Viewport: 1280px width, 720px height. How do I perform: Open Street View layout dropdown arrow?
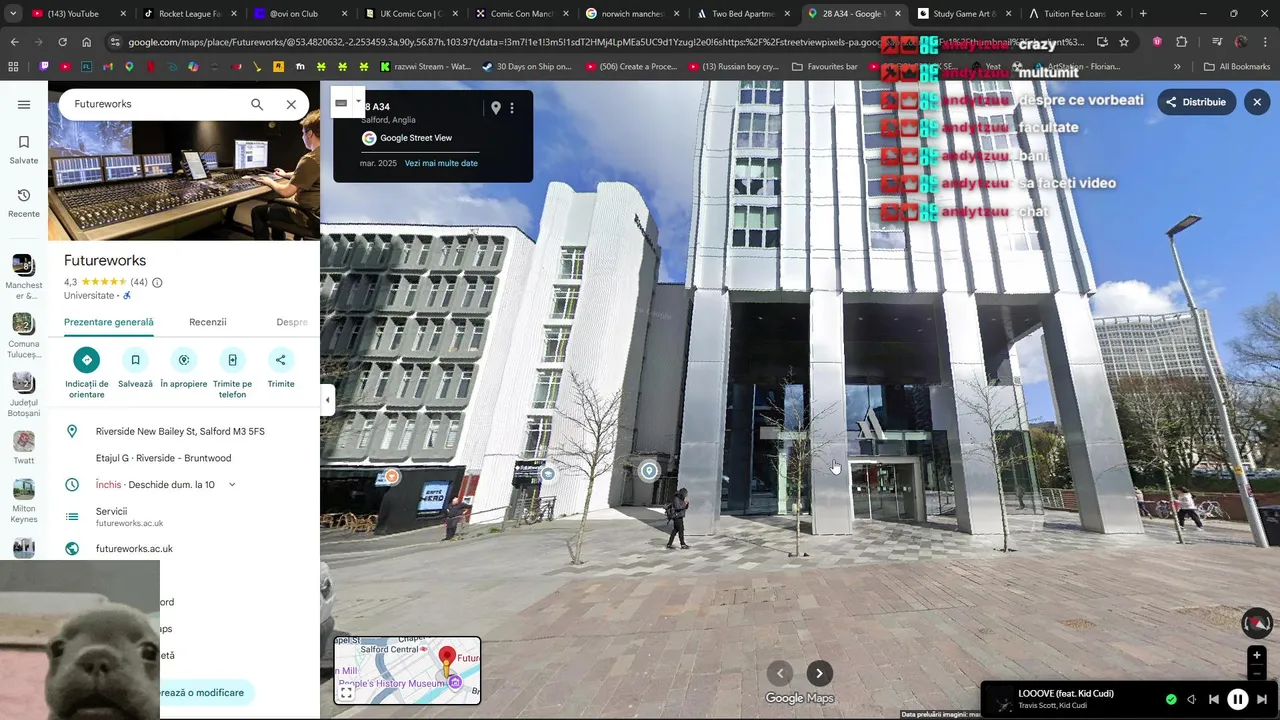click(x=358, y=101)
